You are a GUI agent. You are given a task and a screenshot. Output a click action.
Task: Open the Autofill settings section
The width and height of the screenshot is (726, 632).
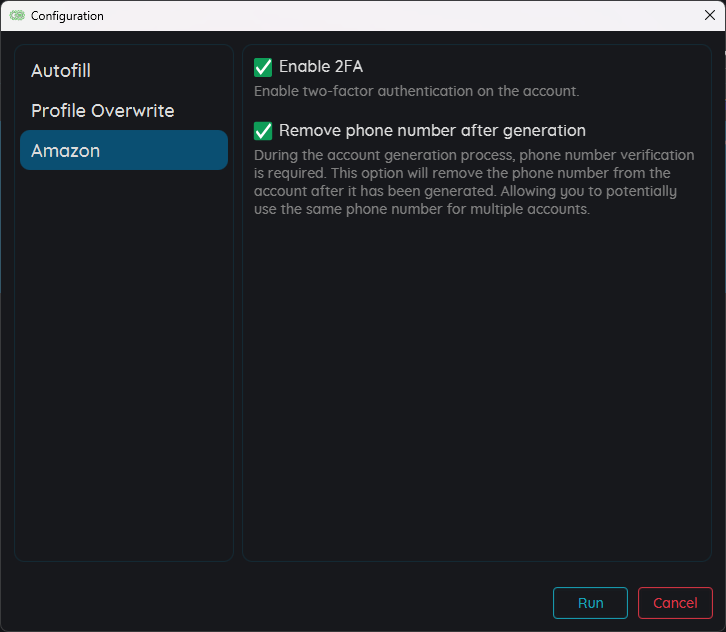click(x=61, y=71)
